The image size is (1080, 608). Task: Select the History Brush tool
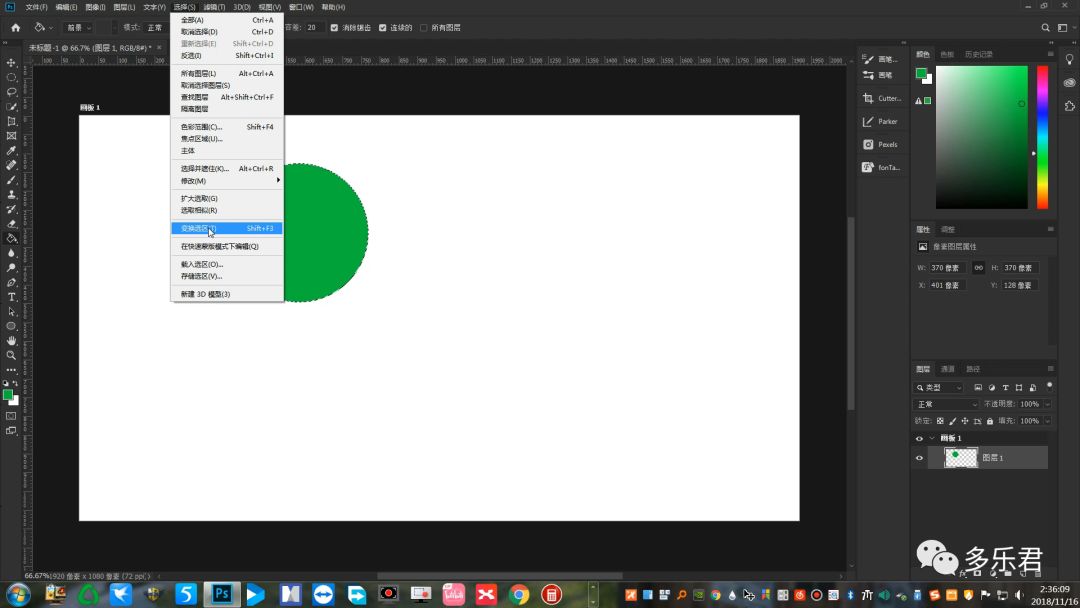[x=11, y=209]
